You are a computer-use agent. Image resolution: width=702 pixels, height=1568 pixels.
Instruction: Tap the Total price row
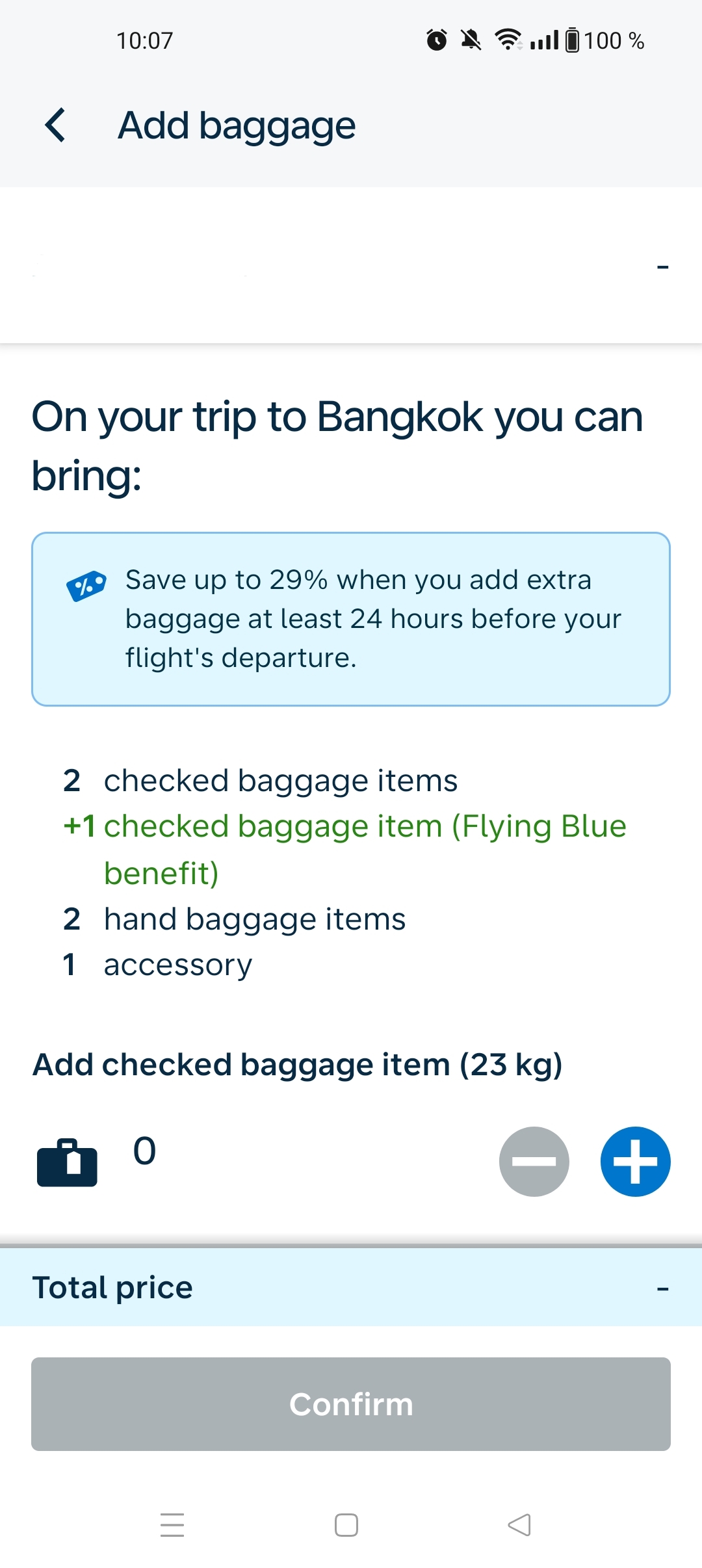pyautogui.click(x=351, y=1287)
